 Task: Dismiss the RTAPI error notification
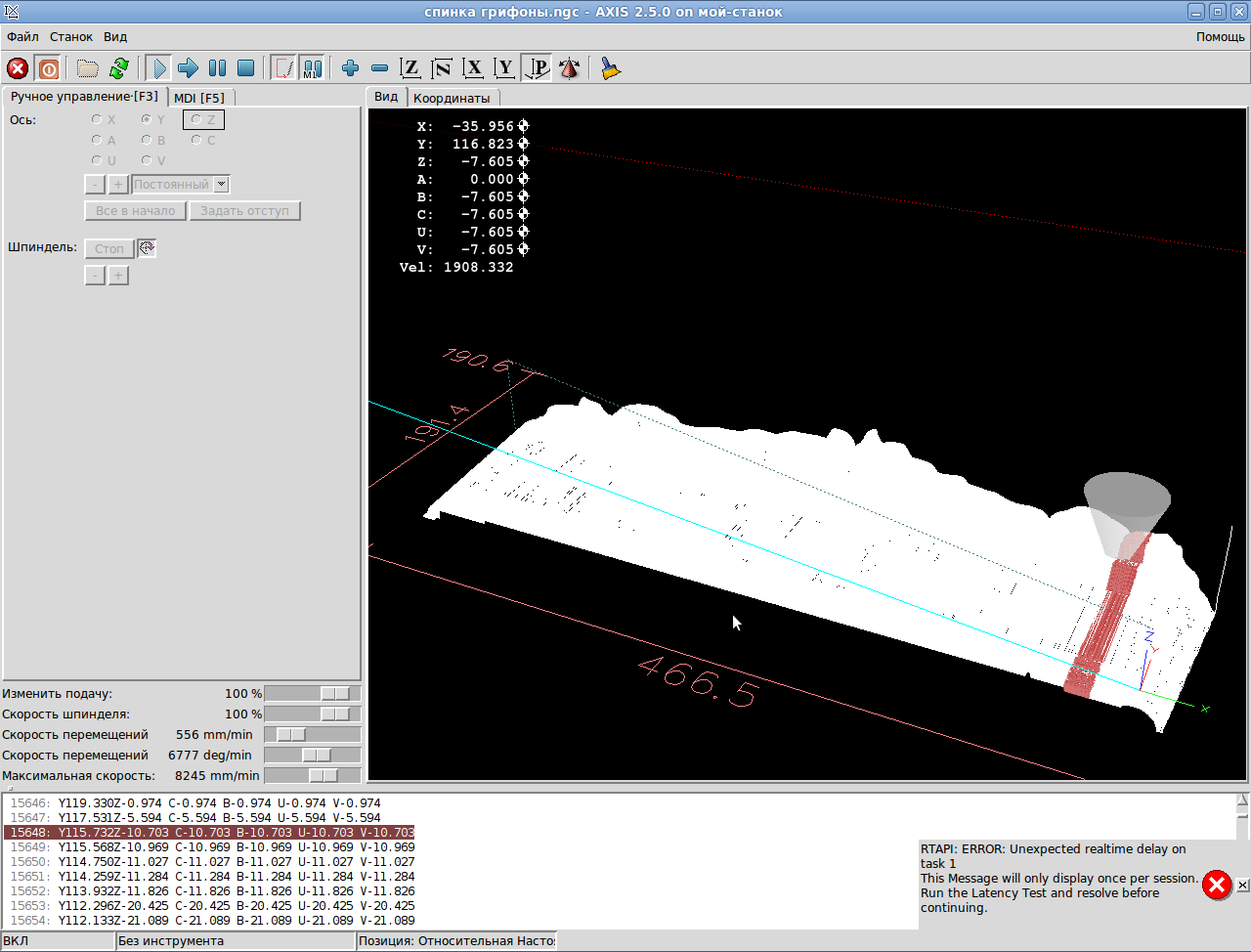click(x=1242, y=886)
